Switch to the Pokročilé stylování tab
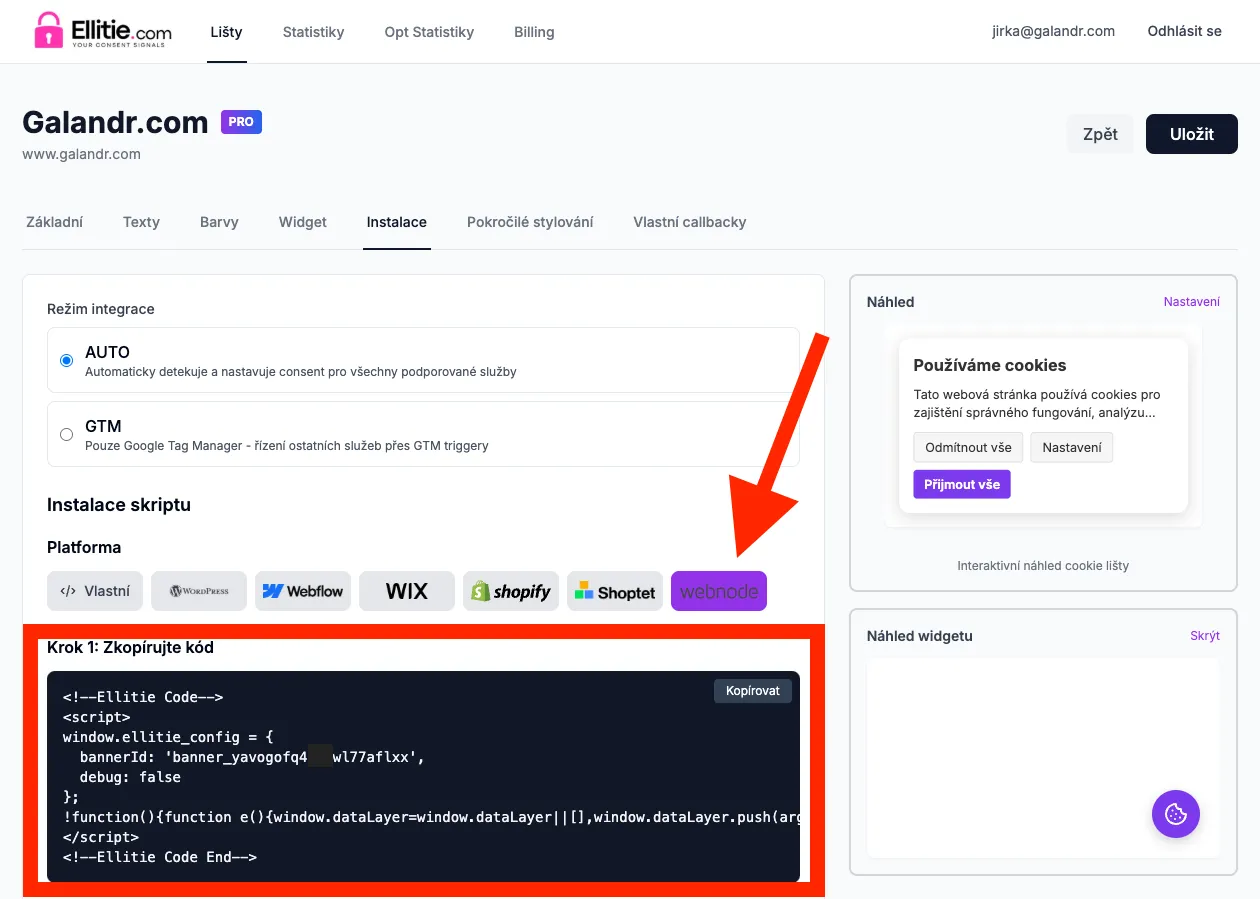Viewport: 1260px width, 899px height. click(x=531, y=222)
